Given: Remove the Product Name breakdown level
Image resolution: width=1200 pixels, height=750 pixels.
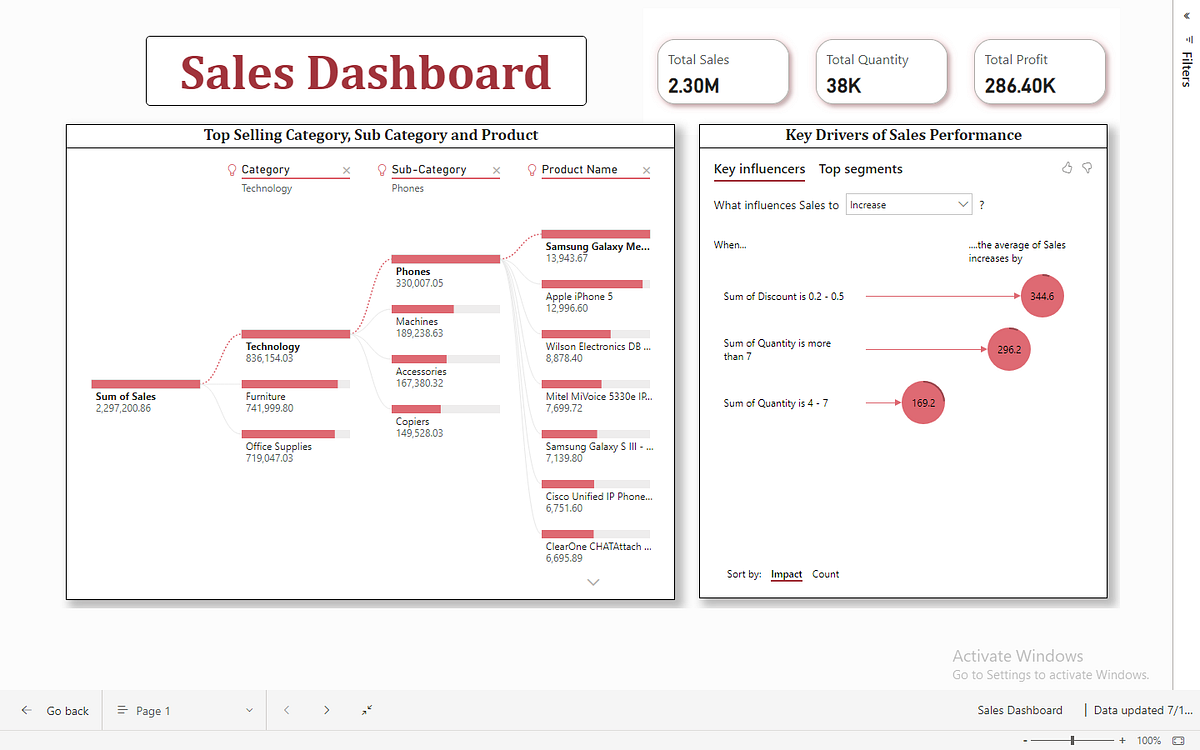Looking at the screenshot, I should 646,170.
